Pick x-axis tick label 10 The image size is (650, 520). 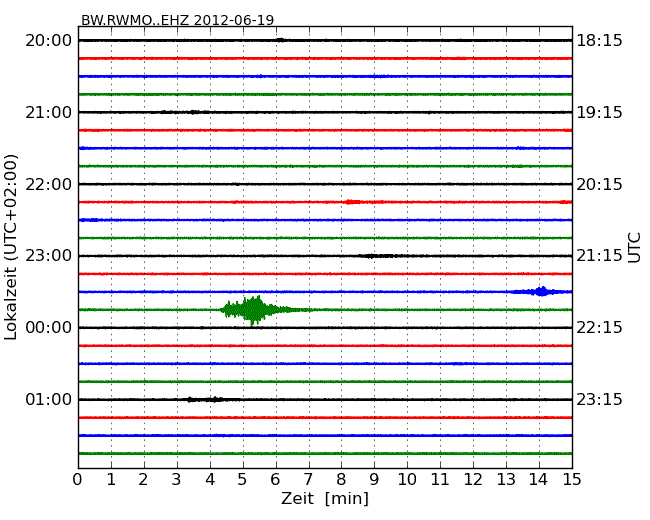point(407,479)
